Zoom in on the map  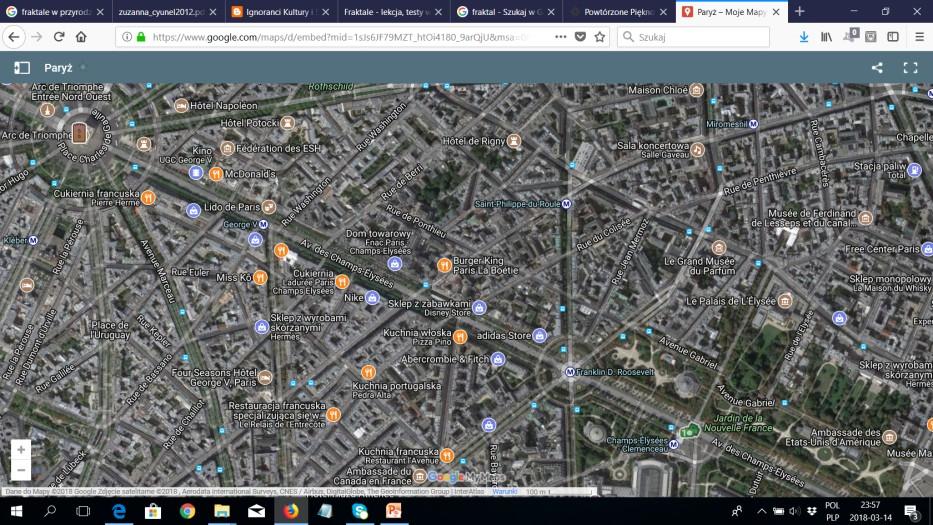click(x=21, y=449)
